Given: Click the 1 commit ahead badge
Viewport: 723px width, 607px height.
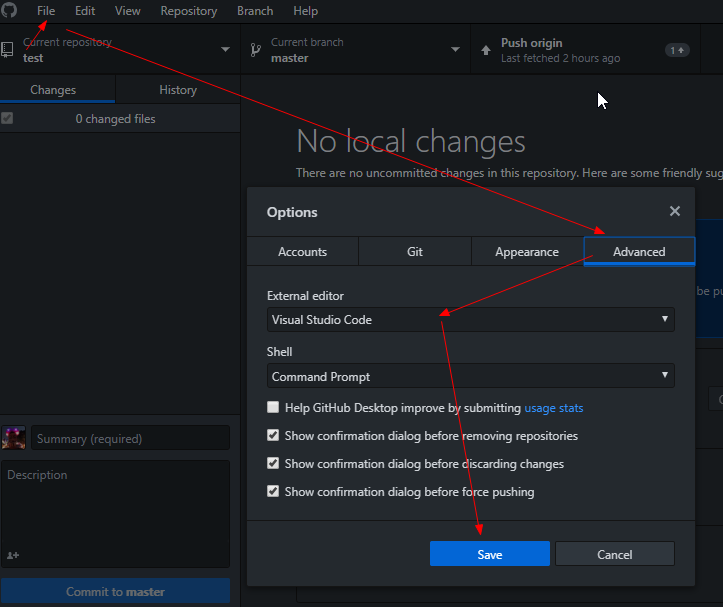Looking at the screenshot, I should point(677,50).
